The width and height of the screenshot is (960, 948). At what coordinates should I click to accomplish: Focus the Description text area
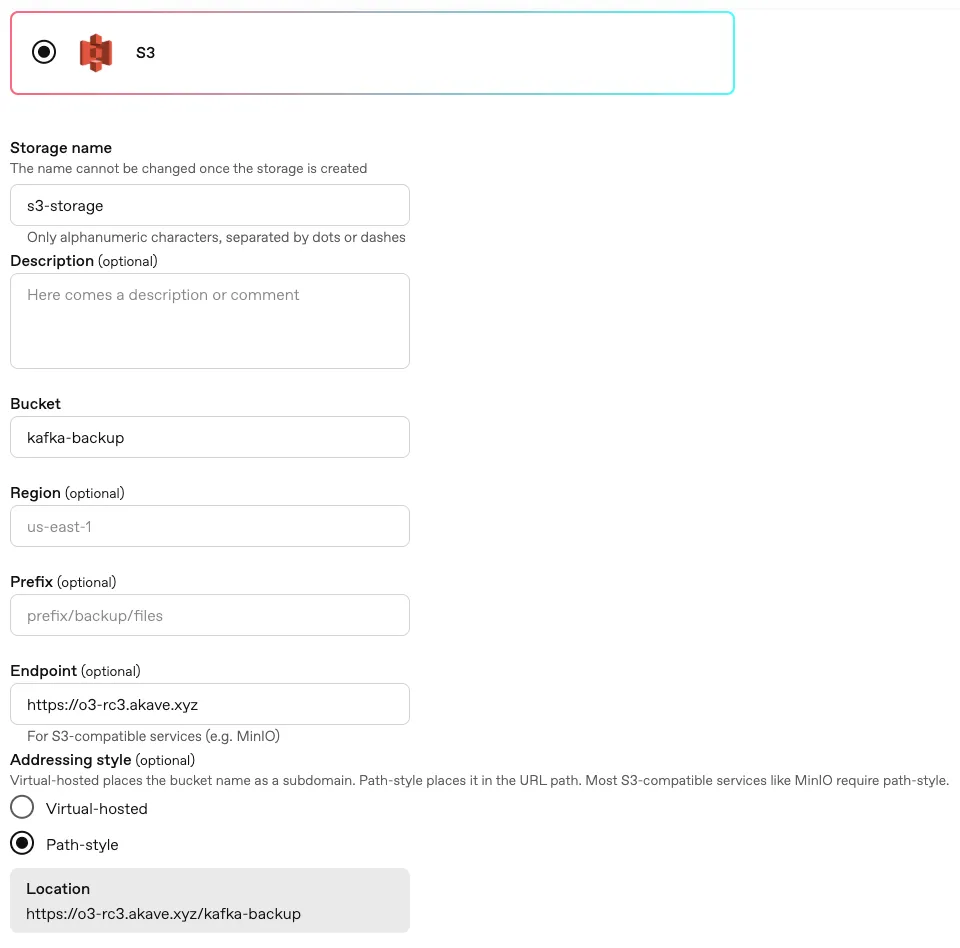coord(209,320)
